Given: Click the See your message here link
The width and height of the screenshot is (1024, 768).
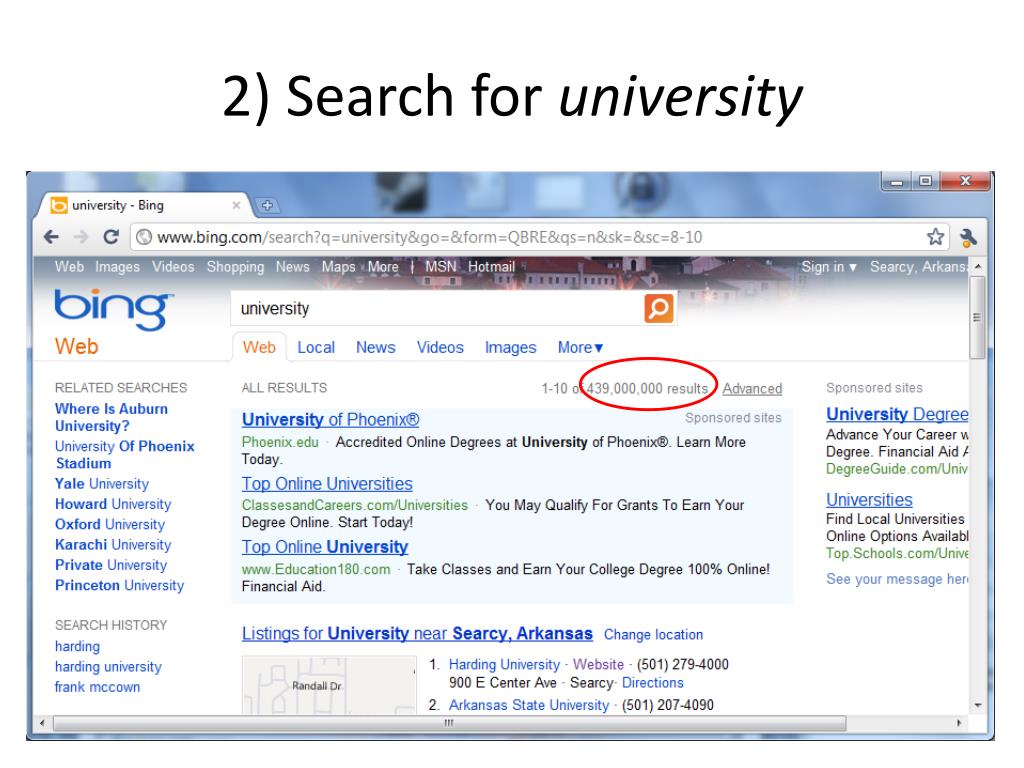Looking at the screenshot, I should pyautogui.click(x=897, y=579).
